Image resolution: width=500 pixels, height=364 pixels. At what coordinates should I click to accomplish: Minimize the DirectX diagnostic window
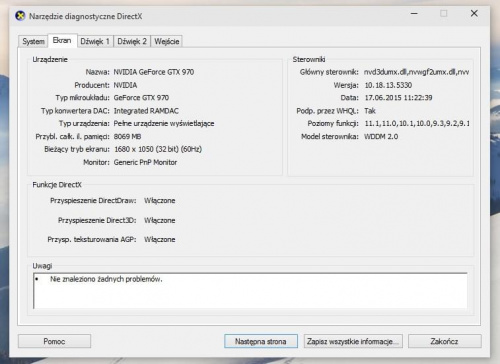tap(414, 14)
